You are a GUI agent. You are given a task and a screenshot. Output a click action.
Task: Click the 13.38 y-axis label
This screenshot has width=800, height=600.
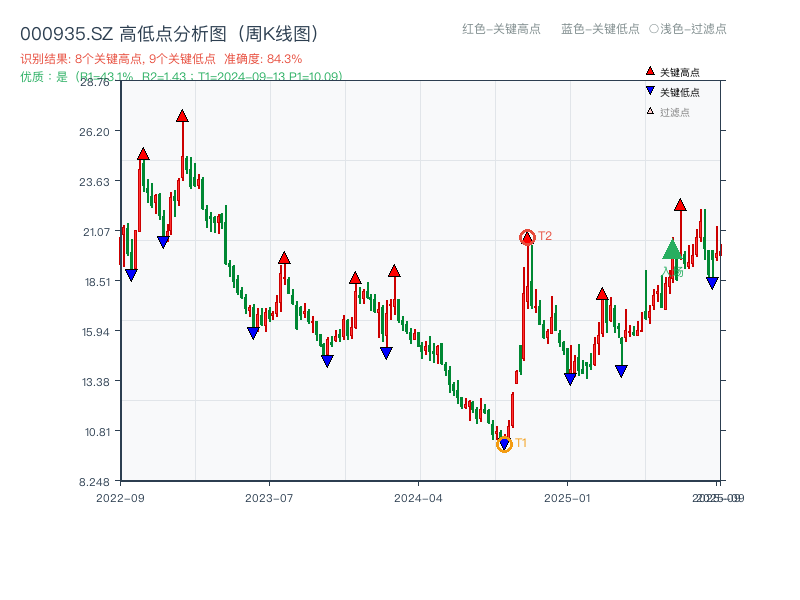(x=96, y=382)
